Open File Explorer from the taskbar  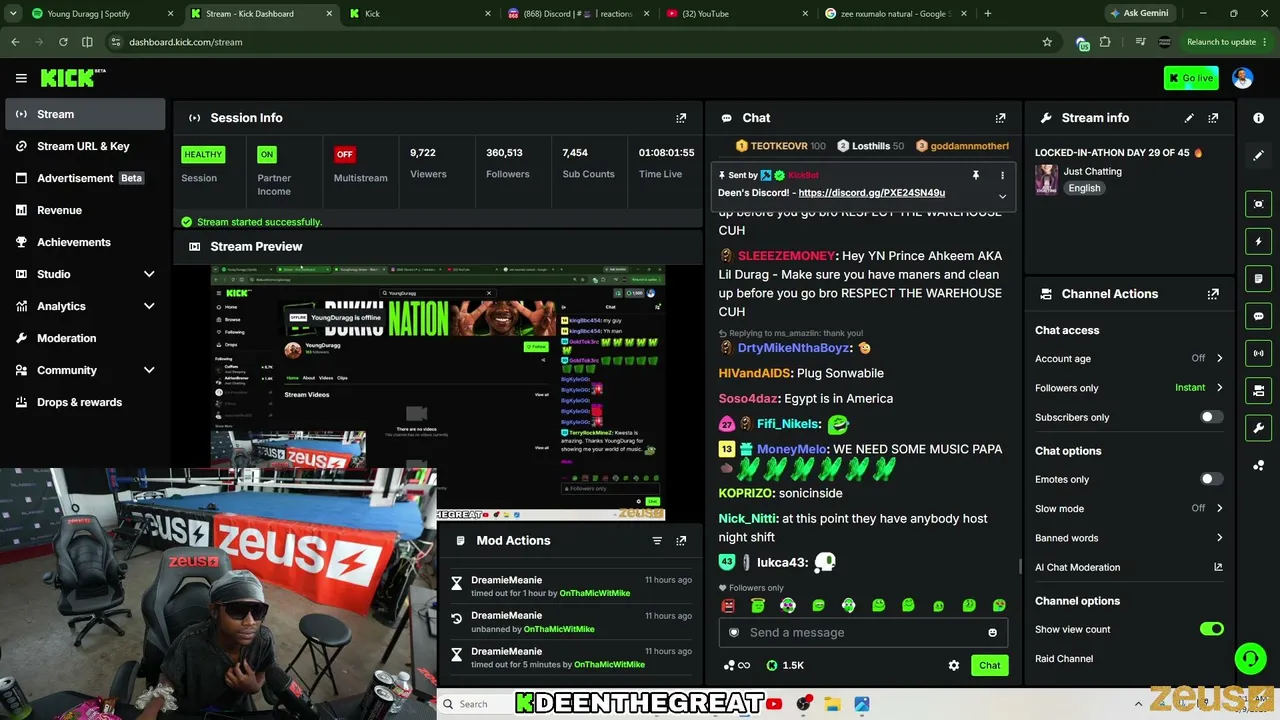click(832, 704)
